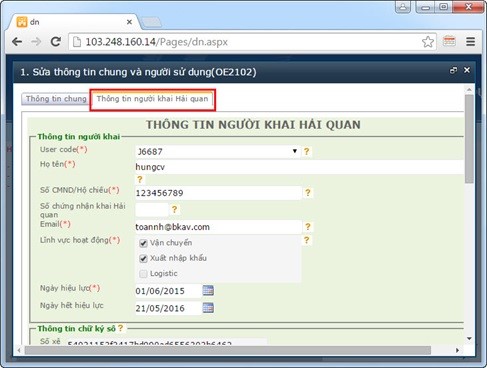Reload the page in browser
Viewport: 487px width, 368px height.
point(56,42)
